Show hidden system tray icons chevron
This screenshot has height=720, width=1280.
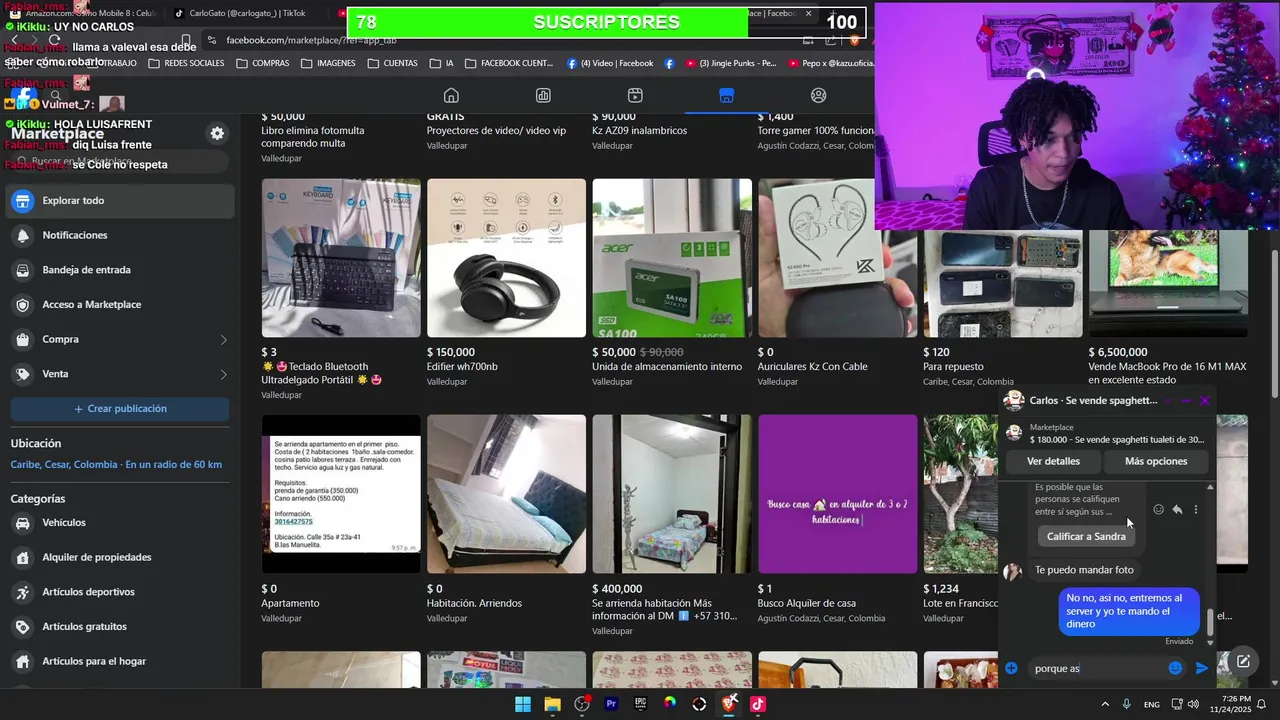point(1104,704)
